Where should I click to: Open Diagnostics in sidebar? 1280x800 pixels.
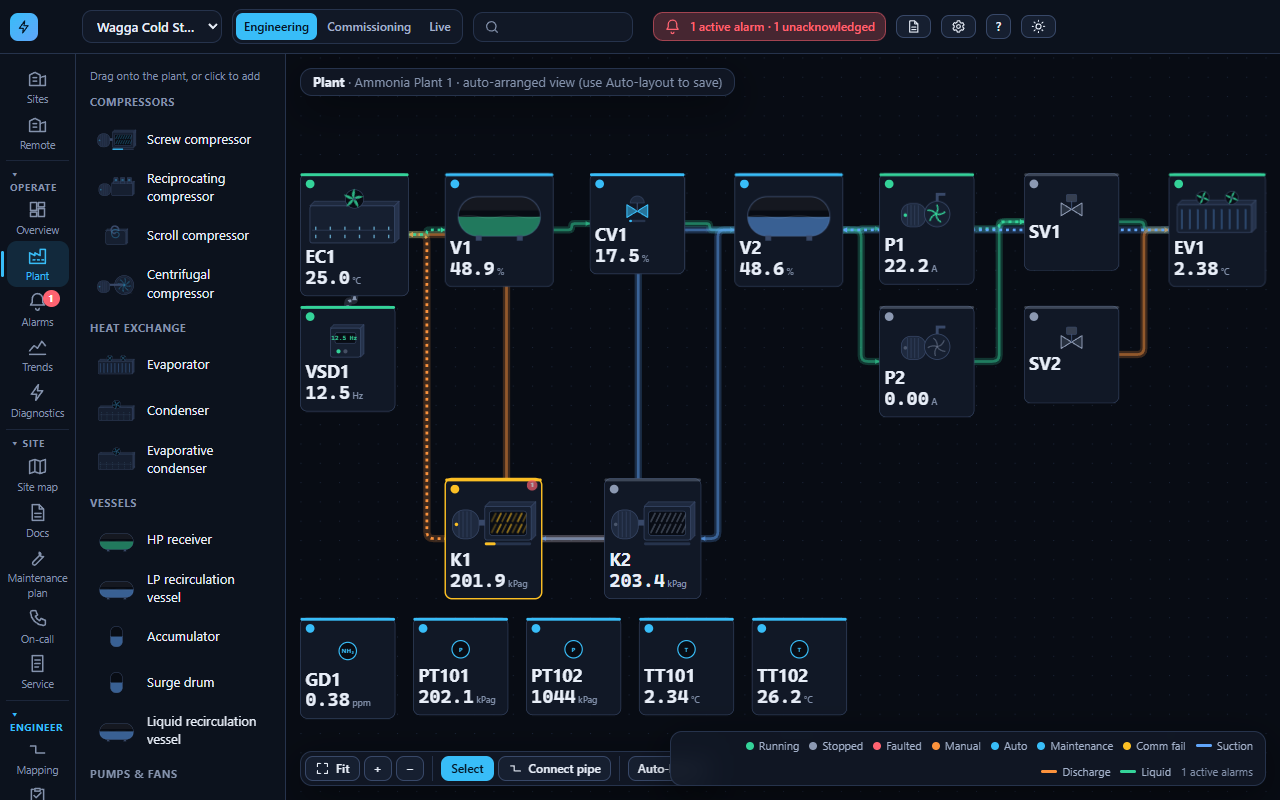click(x=37, y=401)
